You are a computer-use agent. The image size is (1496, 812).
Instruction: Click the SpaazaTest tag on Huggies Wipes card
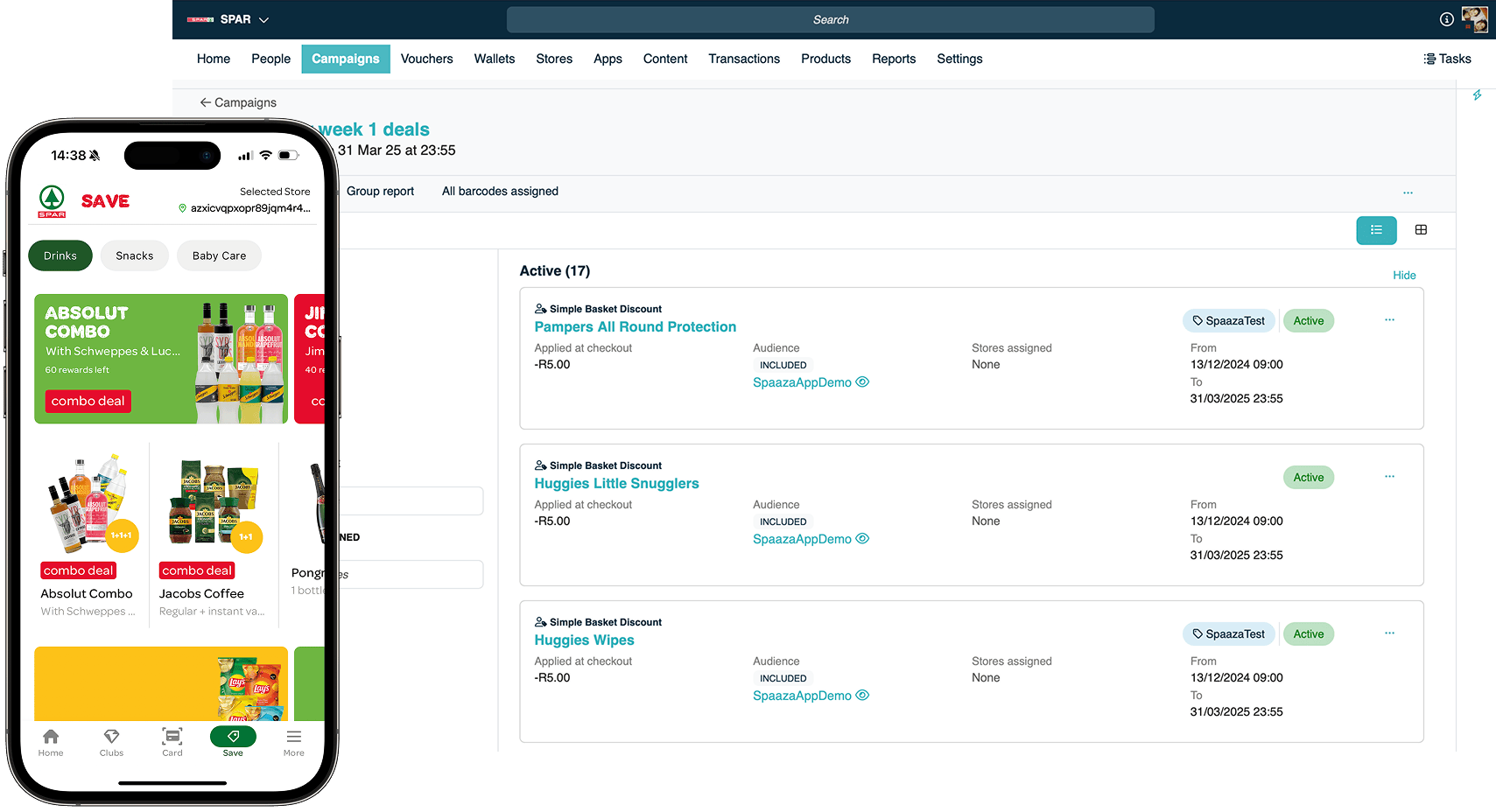[x=1228, y=634]
